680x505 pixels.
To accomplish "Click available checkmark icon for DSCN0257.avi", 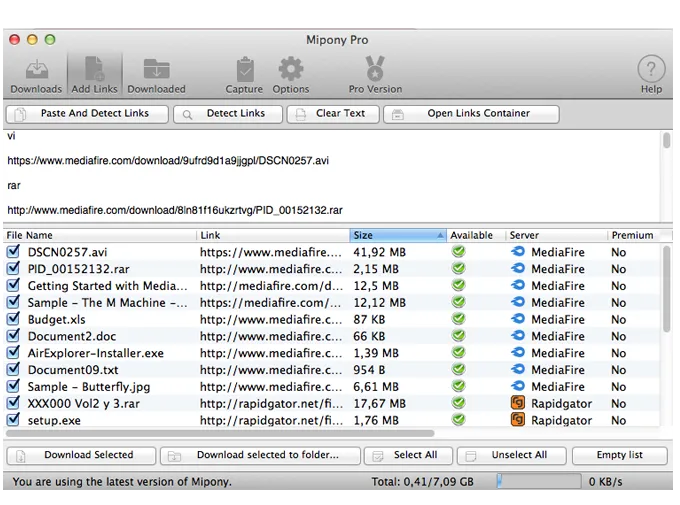I will pyautogui.click(x=458, y=252).
